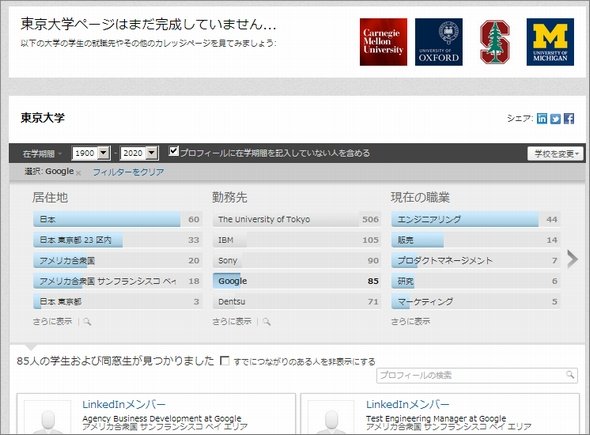
Task: Click フィルターをクリア link
Action: tap(128, 172)
